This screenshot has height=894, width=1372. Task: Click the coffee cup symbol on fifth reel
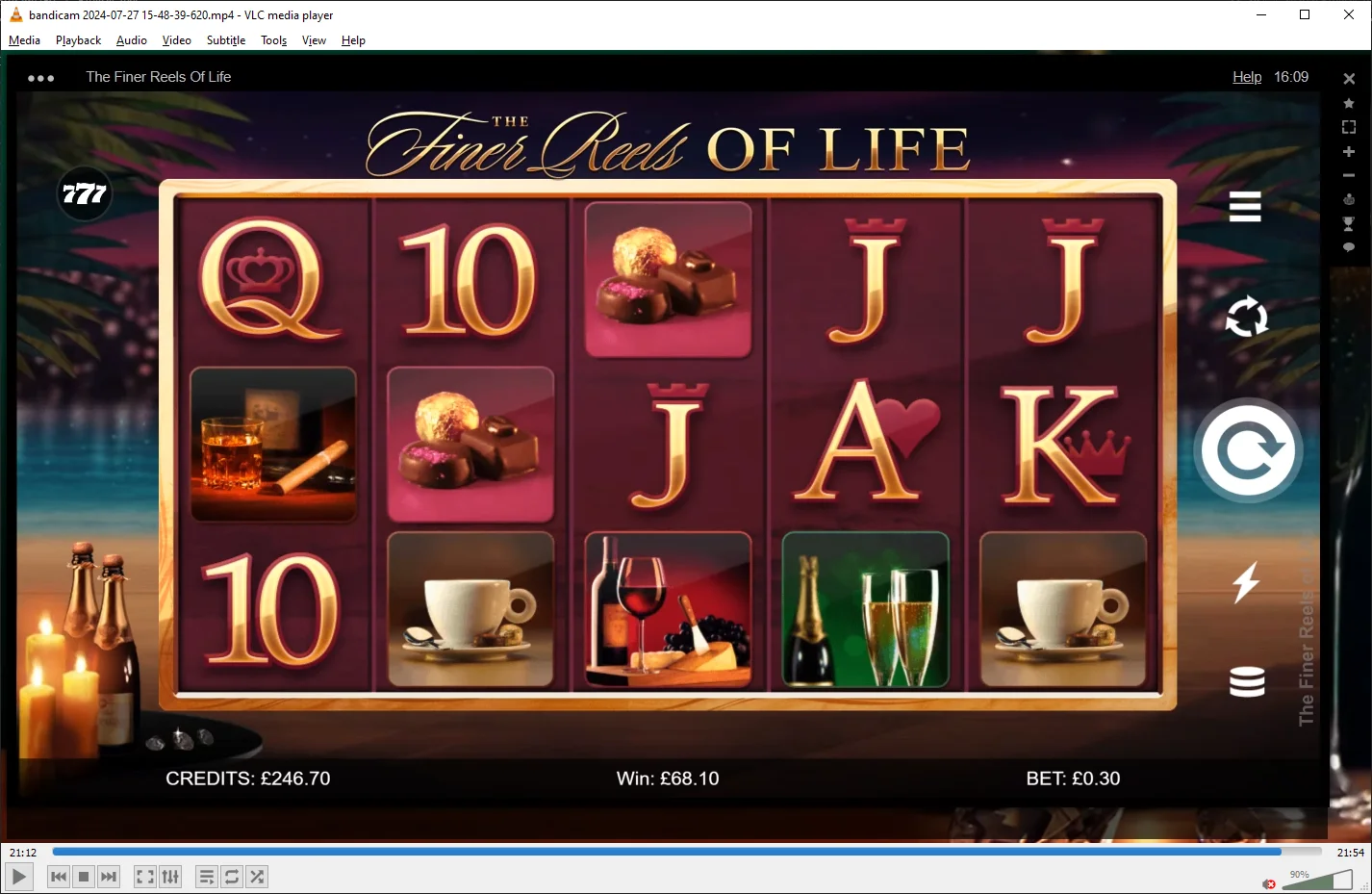click(1063, 609)
